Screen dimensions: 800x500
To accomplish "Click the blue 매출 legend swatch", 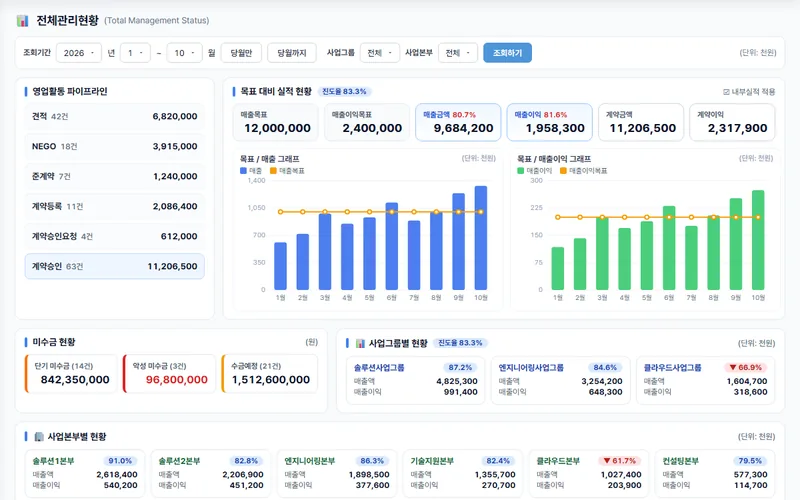I will [x=243, y=171].
